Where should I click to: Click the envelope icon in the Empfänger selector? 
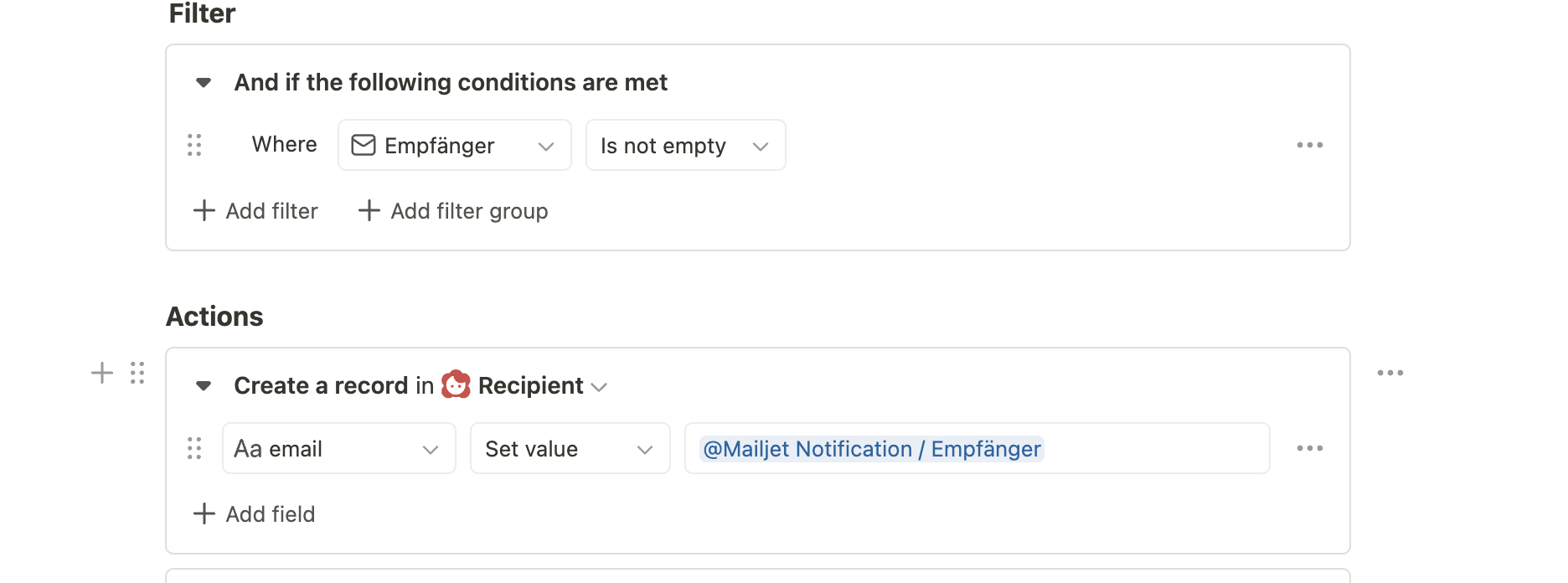364,145
